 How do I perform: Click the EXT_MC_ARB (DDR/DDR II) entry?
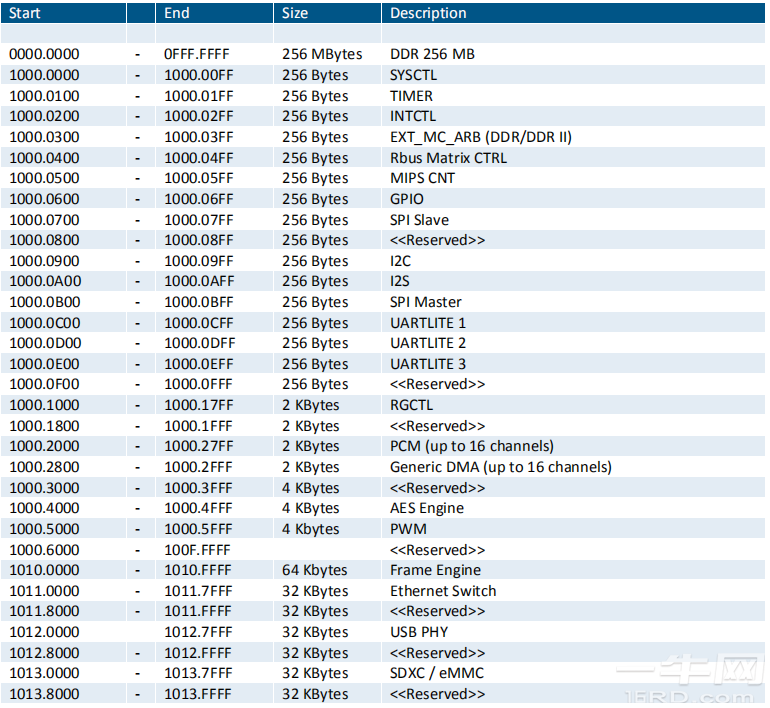click(480, 137)
